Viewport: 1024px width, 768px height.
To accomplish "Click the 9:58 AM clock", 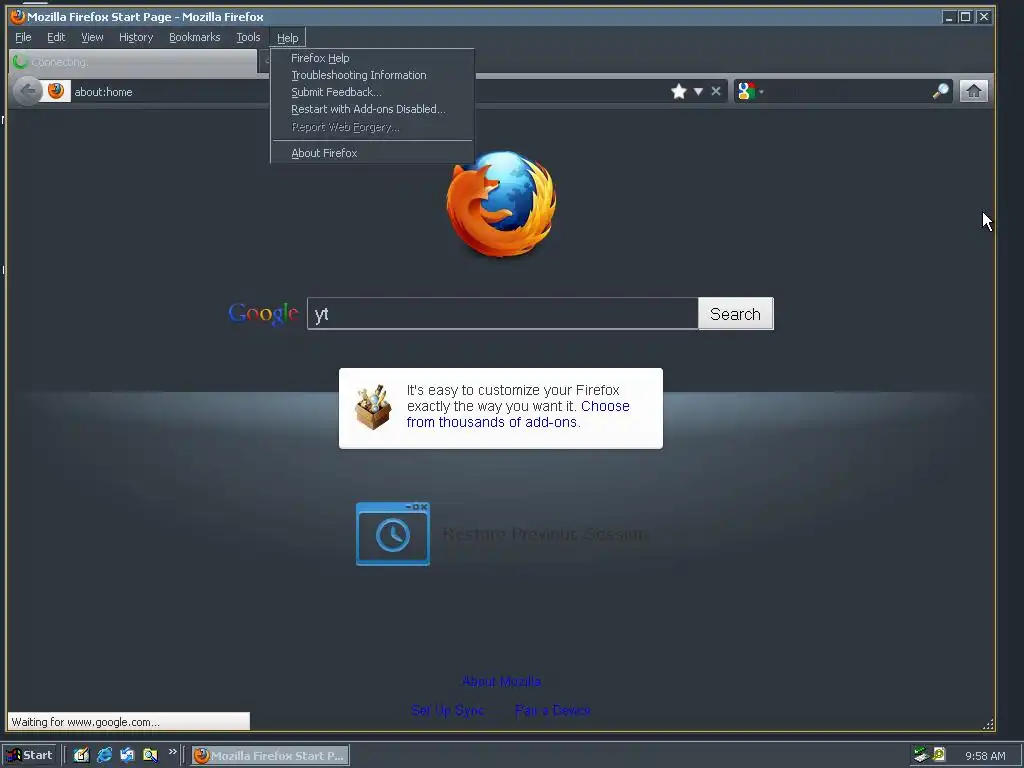I will pyautogui.click(x=985, y=756).
